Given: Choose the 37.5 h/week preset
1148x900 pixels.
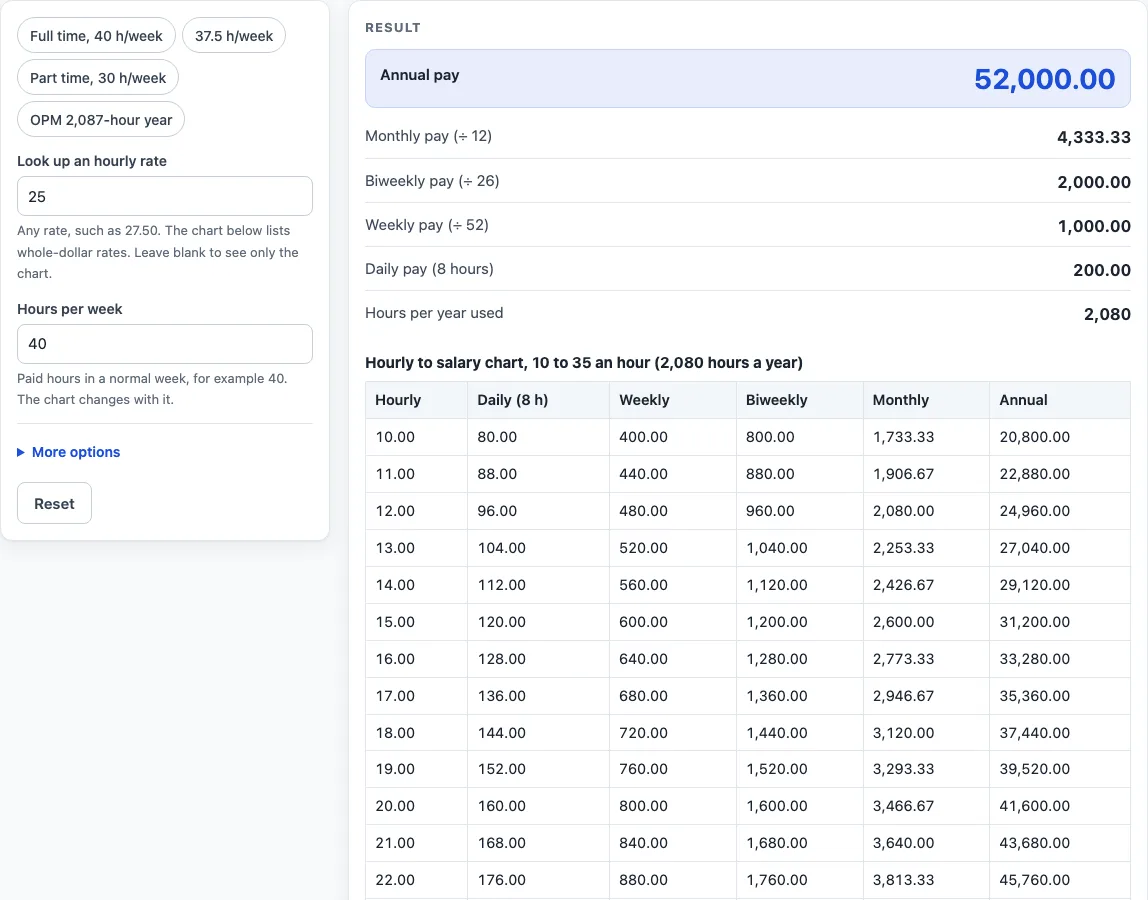Looking at the screenshot, I should [x=234, y=36].
